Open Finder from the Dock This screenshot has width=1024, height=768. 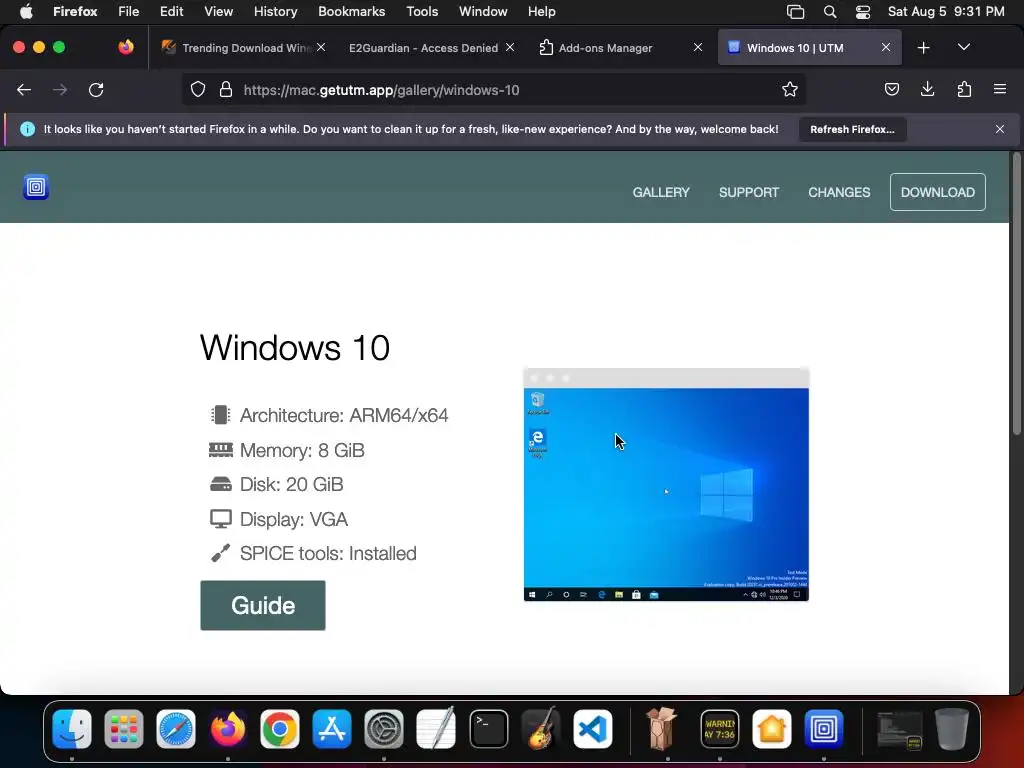pos(72,729)
